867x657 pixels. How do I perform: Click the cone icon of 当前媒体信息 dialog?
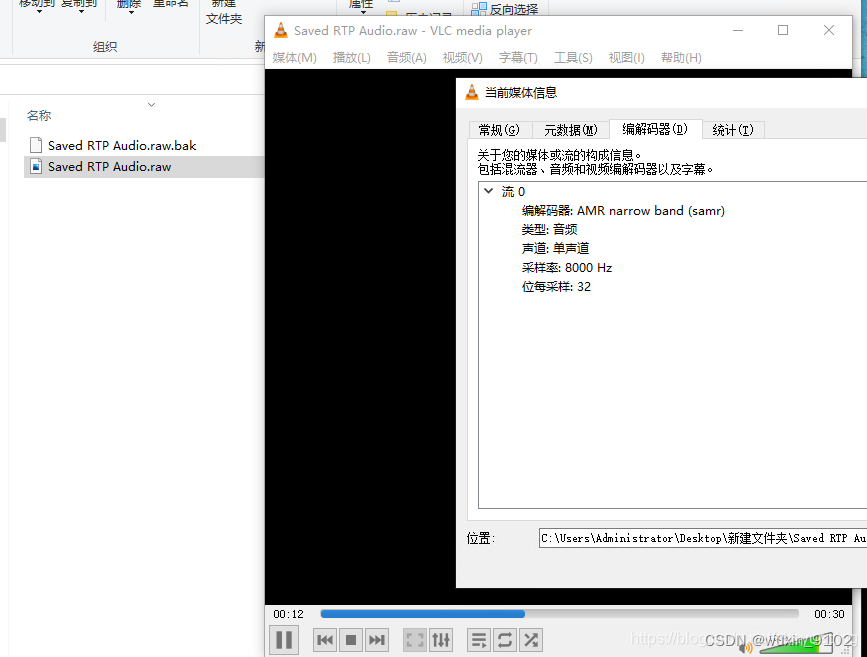pyautogui.click(x=472, y=92)
